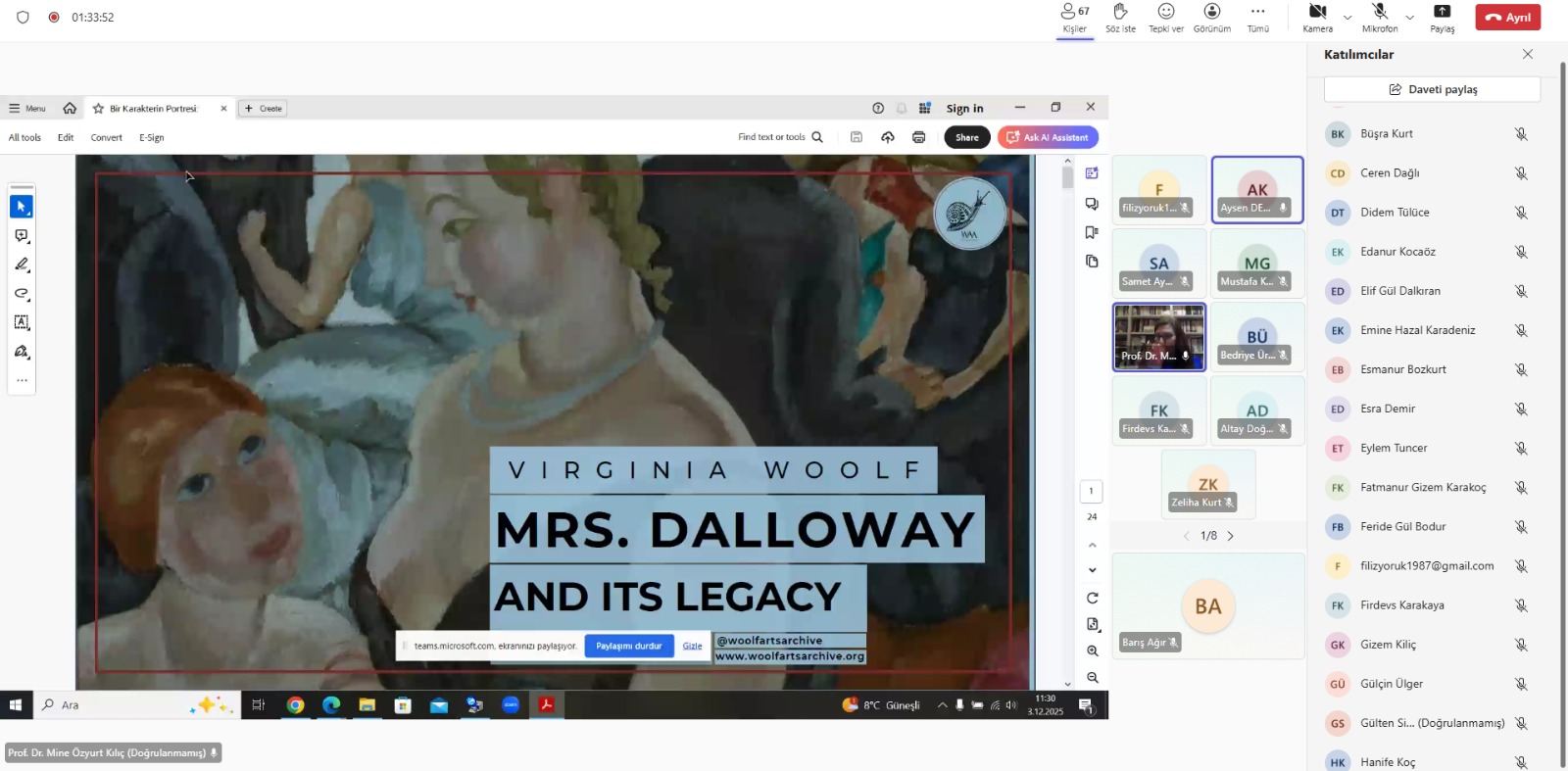Open the Acrobat bookmarks panel icon
1568x771 pixels.
pos(1092,232)
